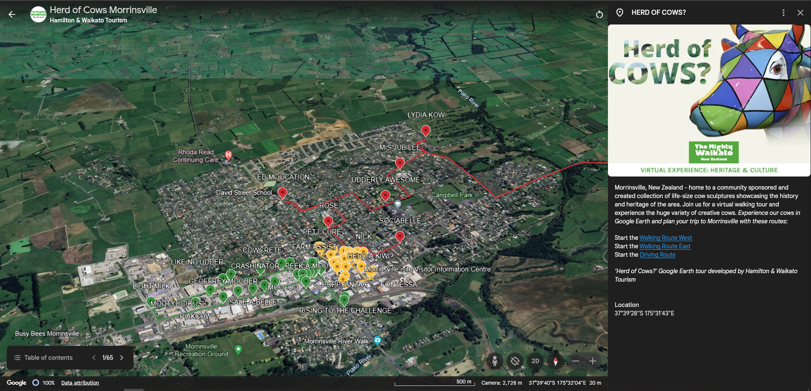The image size is (811, 391).
Task: Click the compass to reset north
Action: point(556,360)
